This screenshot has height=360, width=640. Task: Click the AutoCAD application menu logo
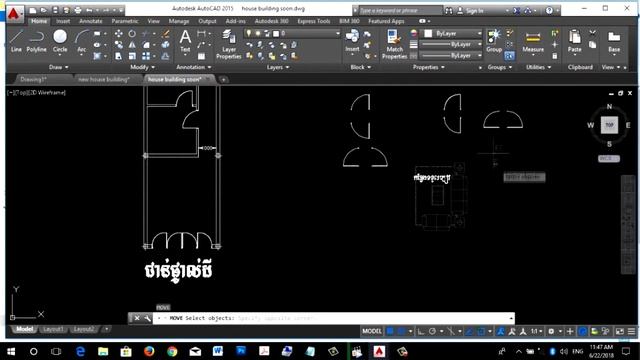pos(14,13)
